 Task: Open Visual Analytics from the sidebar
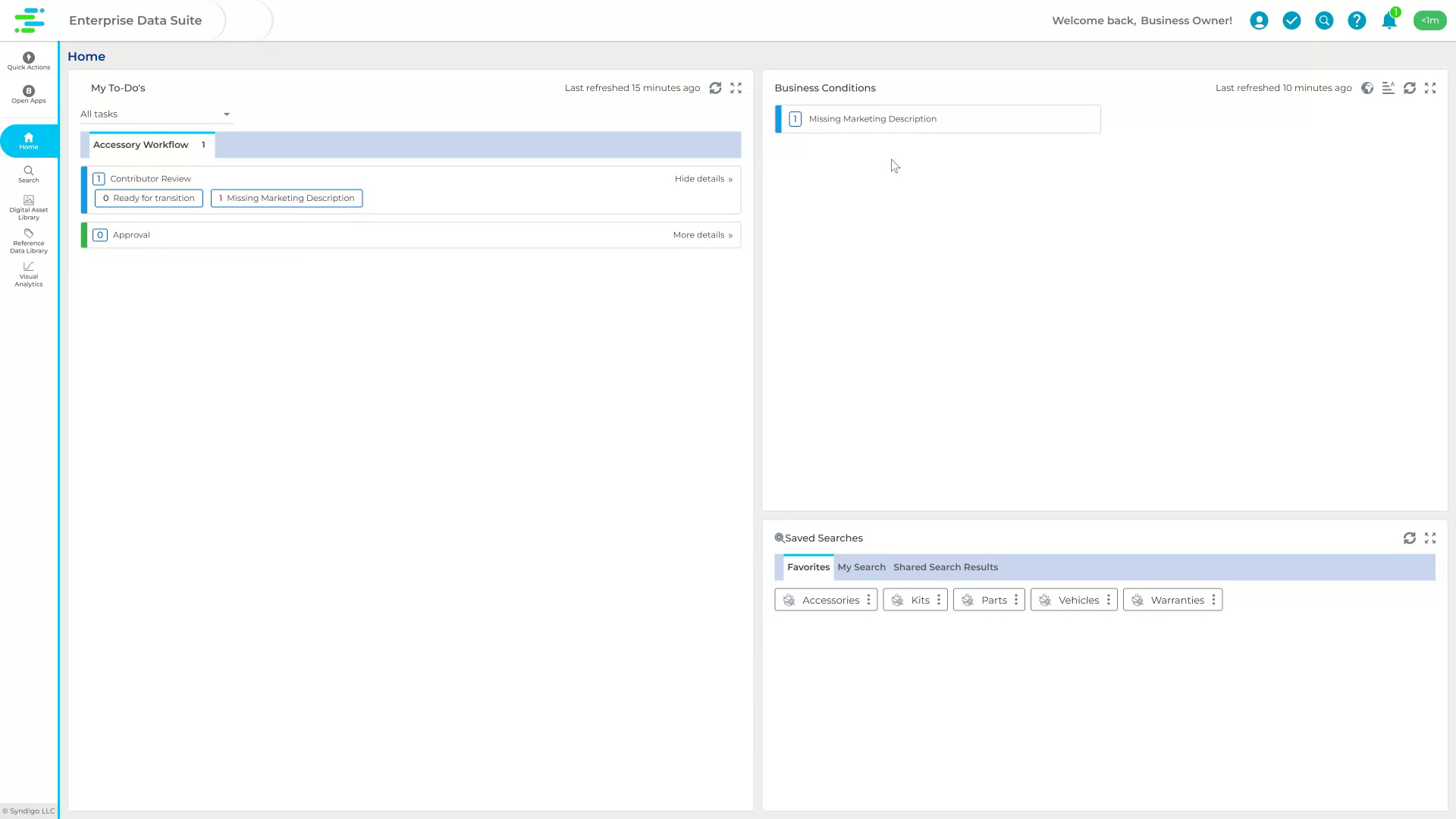(28, 275)
